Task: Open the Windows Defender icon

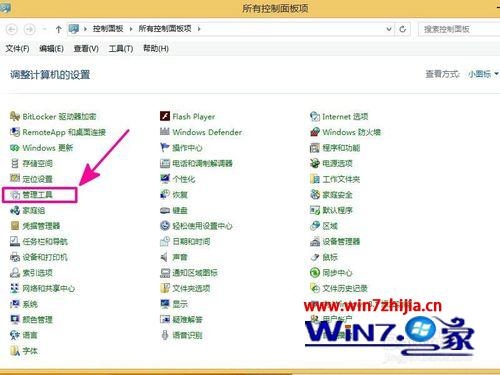Action: coord(165,132)
